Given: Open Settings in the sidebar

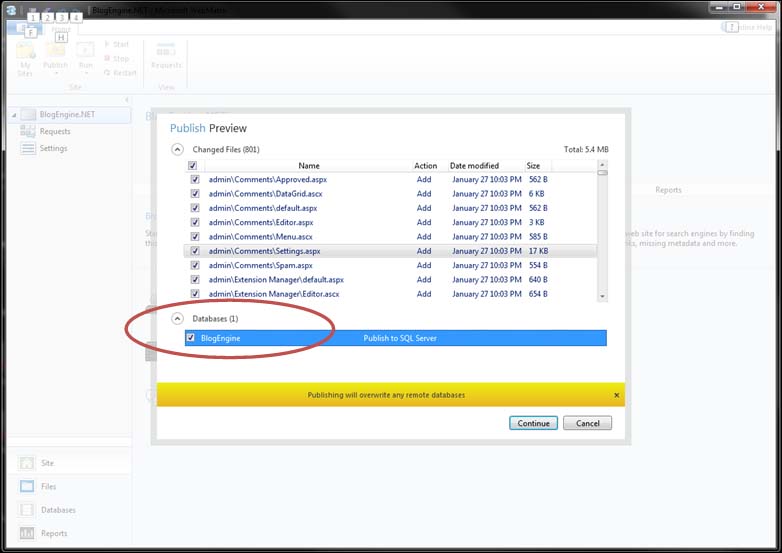Looking at the screenshot, I should point(53,148).
